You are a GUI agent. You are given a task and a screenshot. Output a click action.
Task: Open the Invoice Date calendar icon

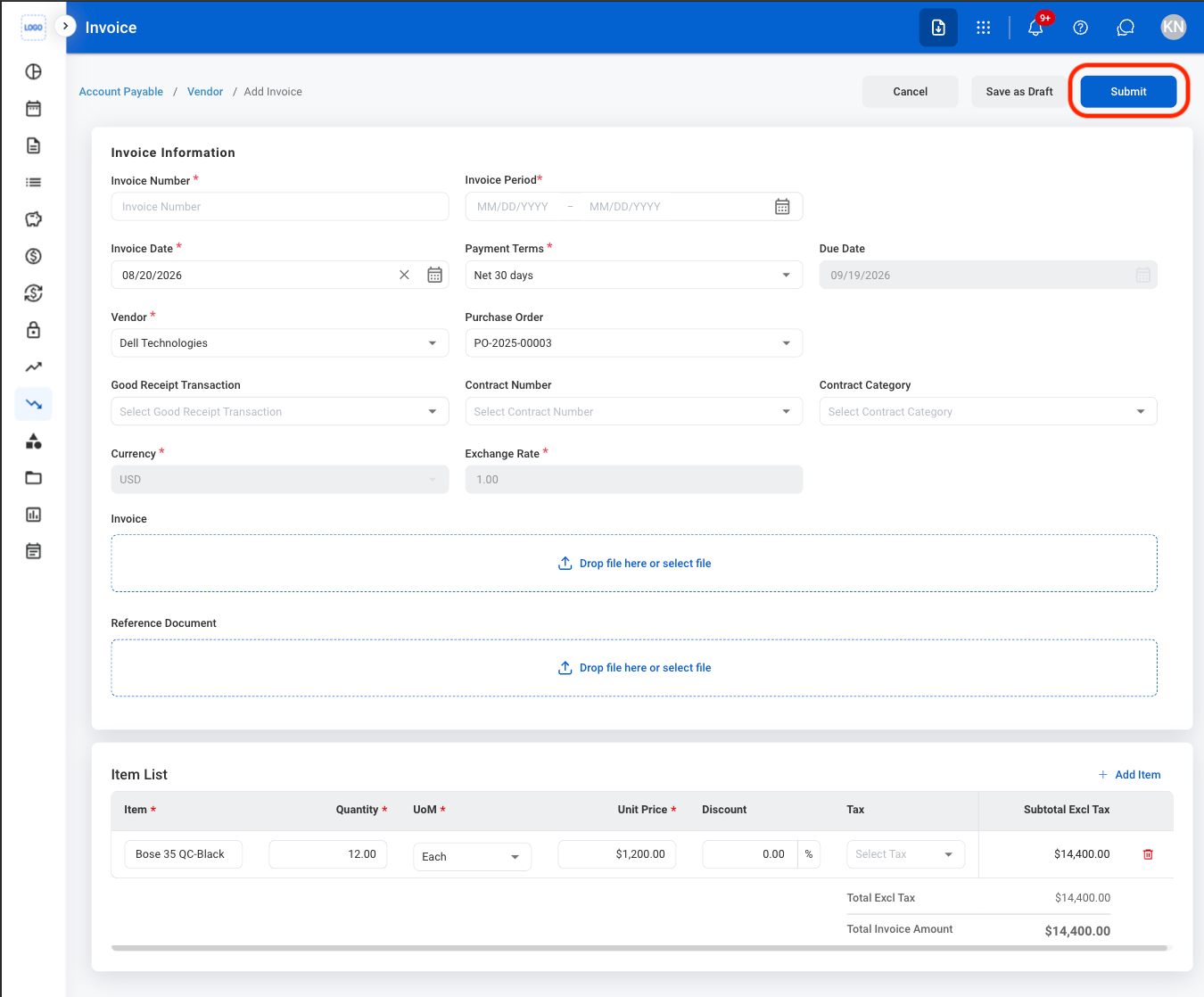point(434,275)
